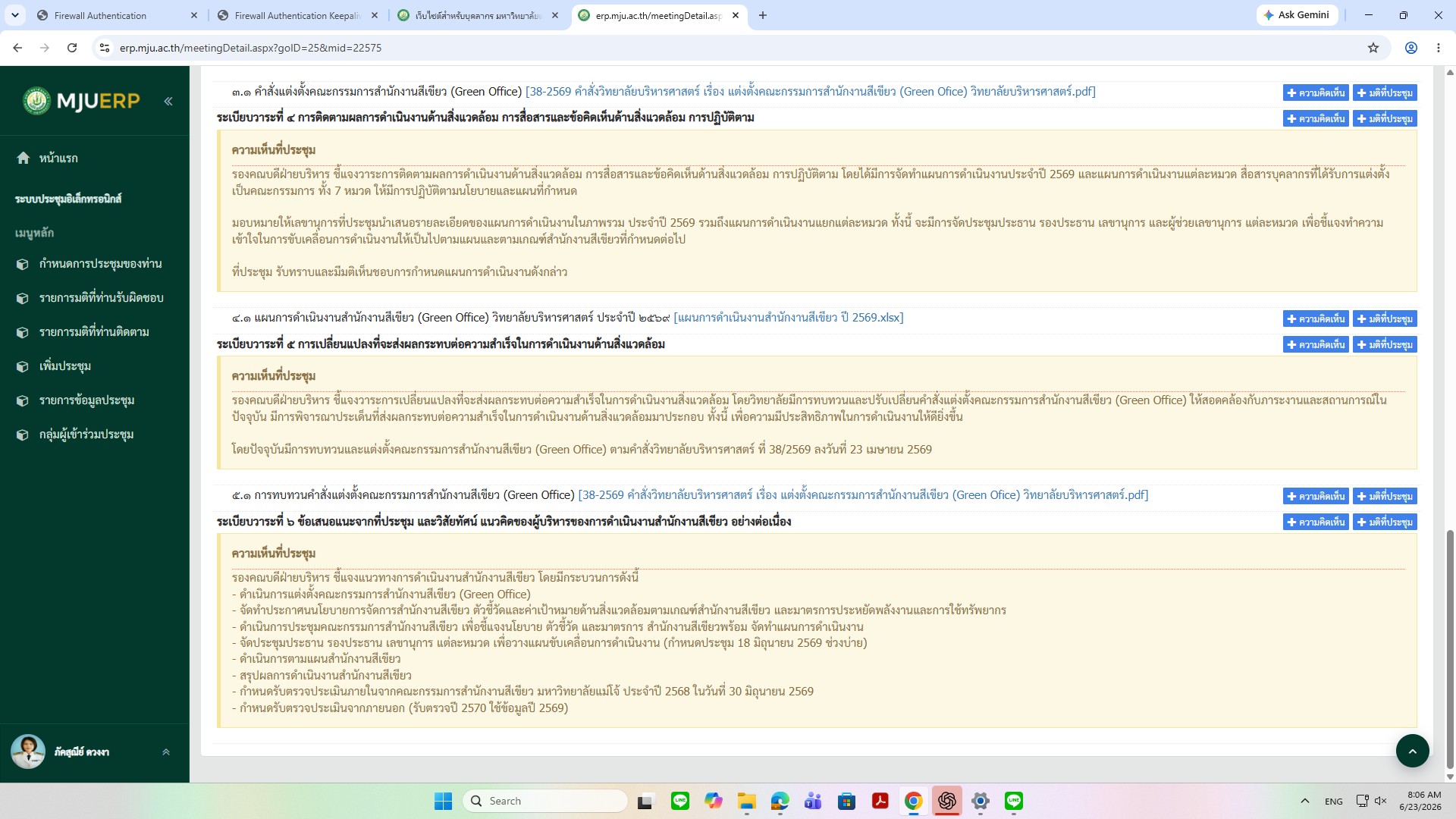Image resolution: width=1456 pixels, height=819 pixels.
Task: Click the page vertical scrollbar thumb
Action: [1450, 648]
